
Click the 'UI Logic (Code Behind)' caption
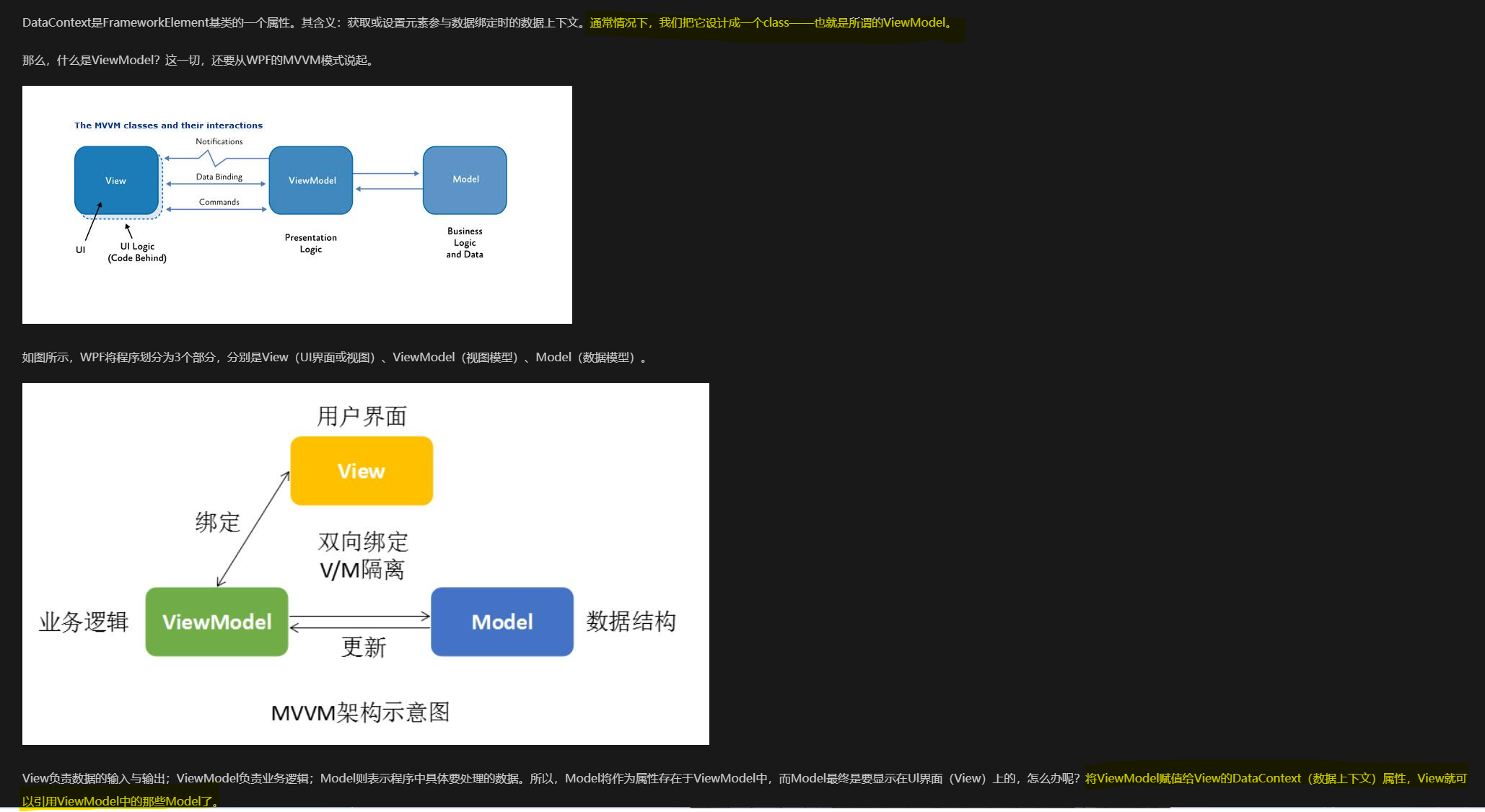(x=137, y=252)
